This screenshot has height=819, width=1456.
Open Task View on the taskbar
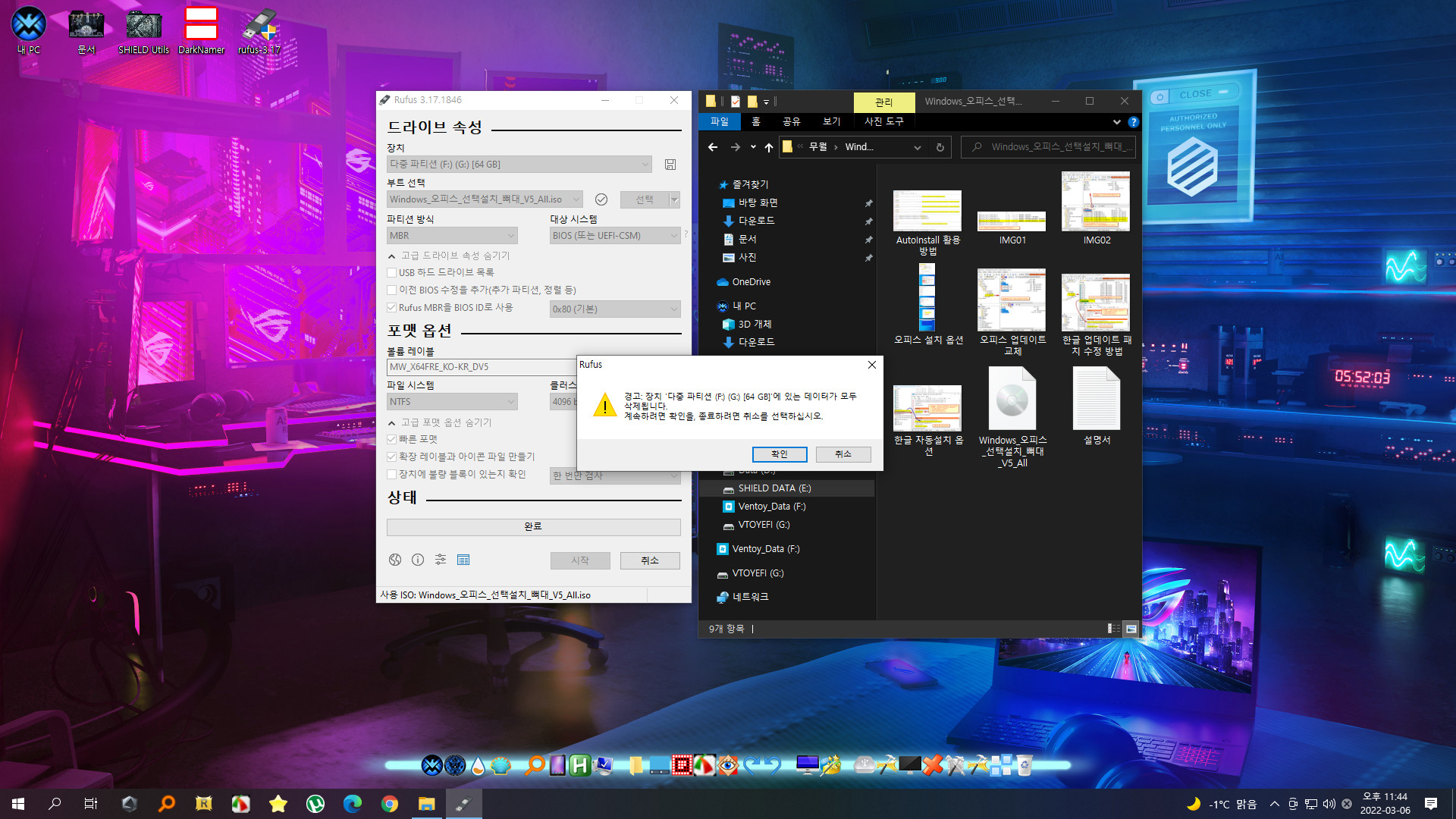(91, 804)
